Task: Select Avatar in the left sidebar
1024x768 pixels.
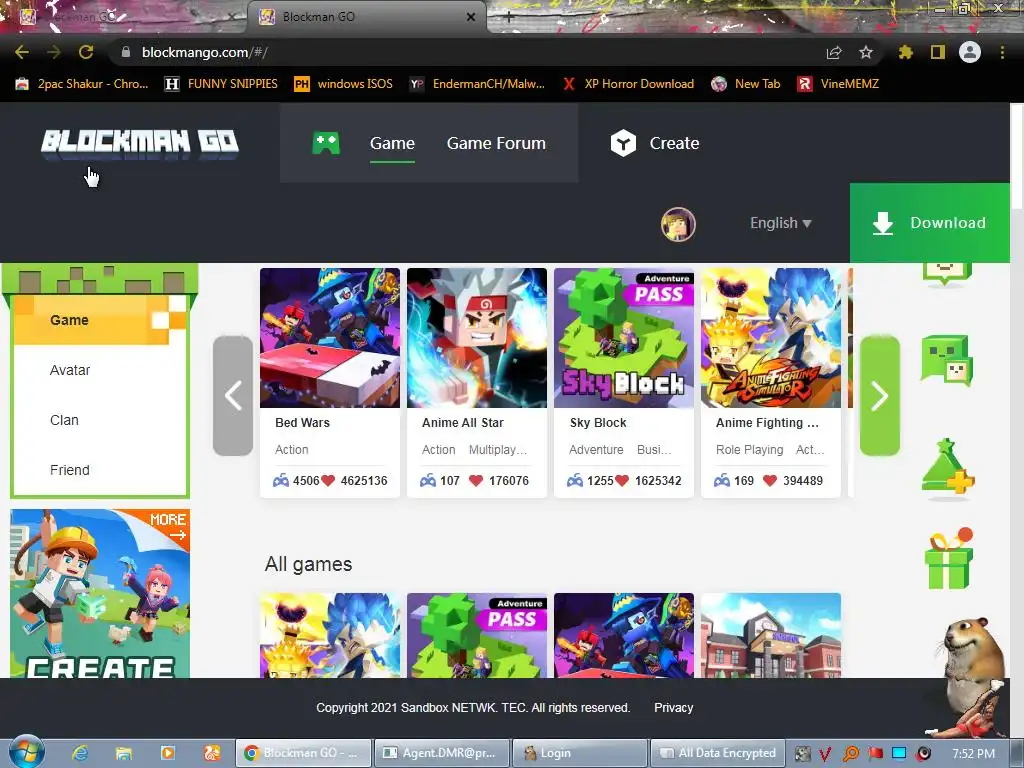Action: click(x=70, y=370)
